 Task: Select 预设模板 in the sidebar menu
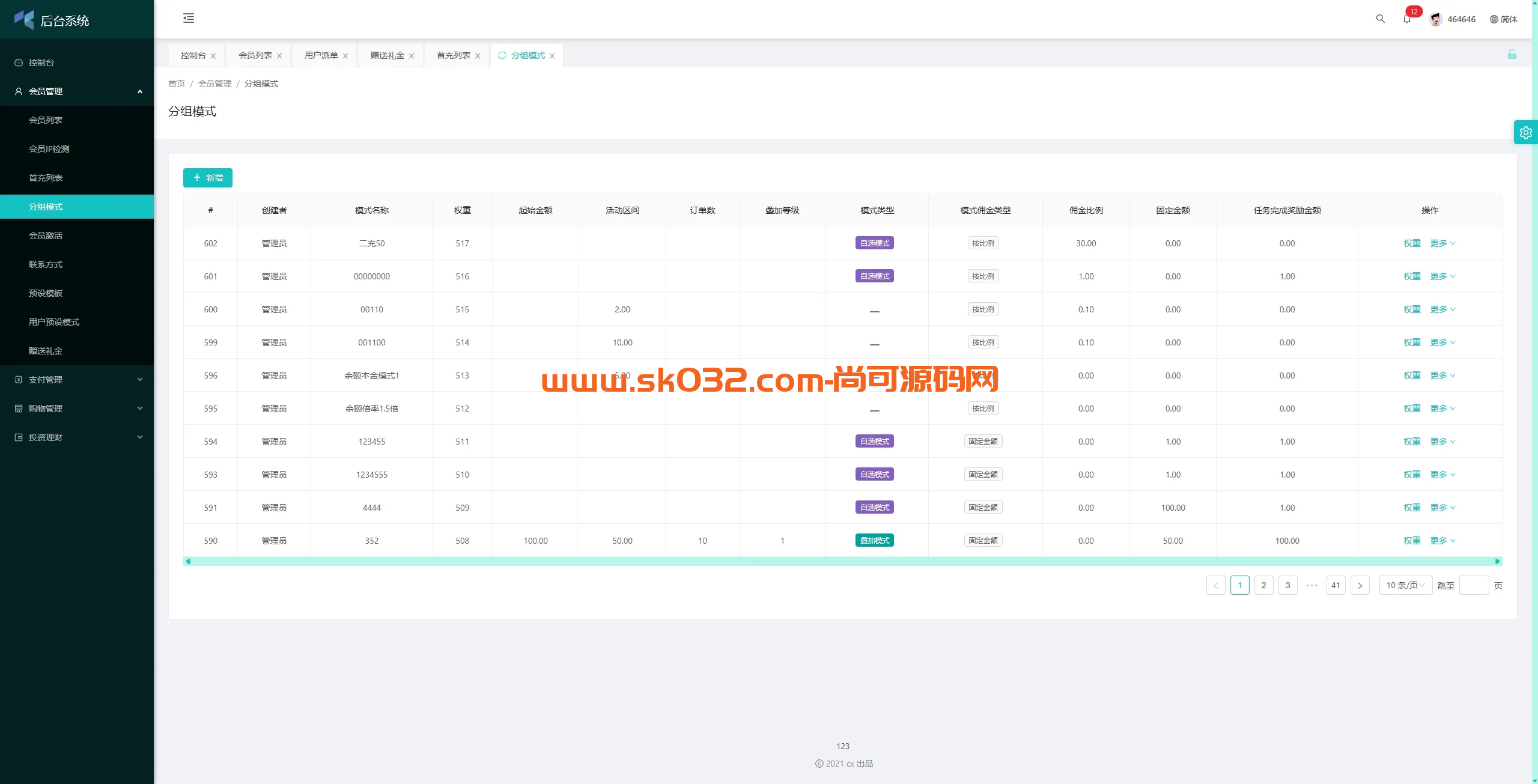point(45,293)
